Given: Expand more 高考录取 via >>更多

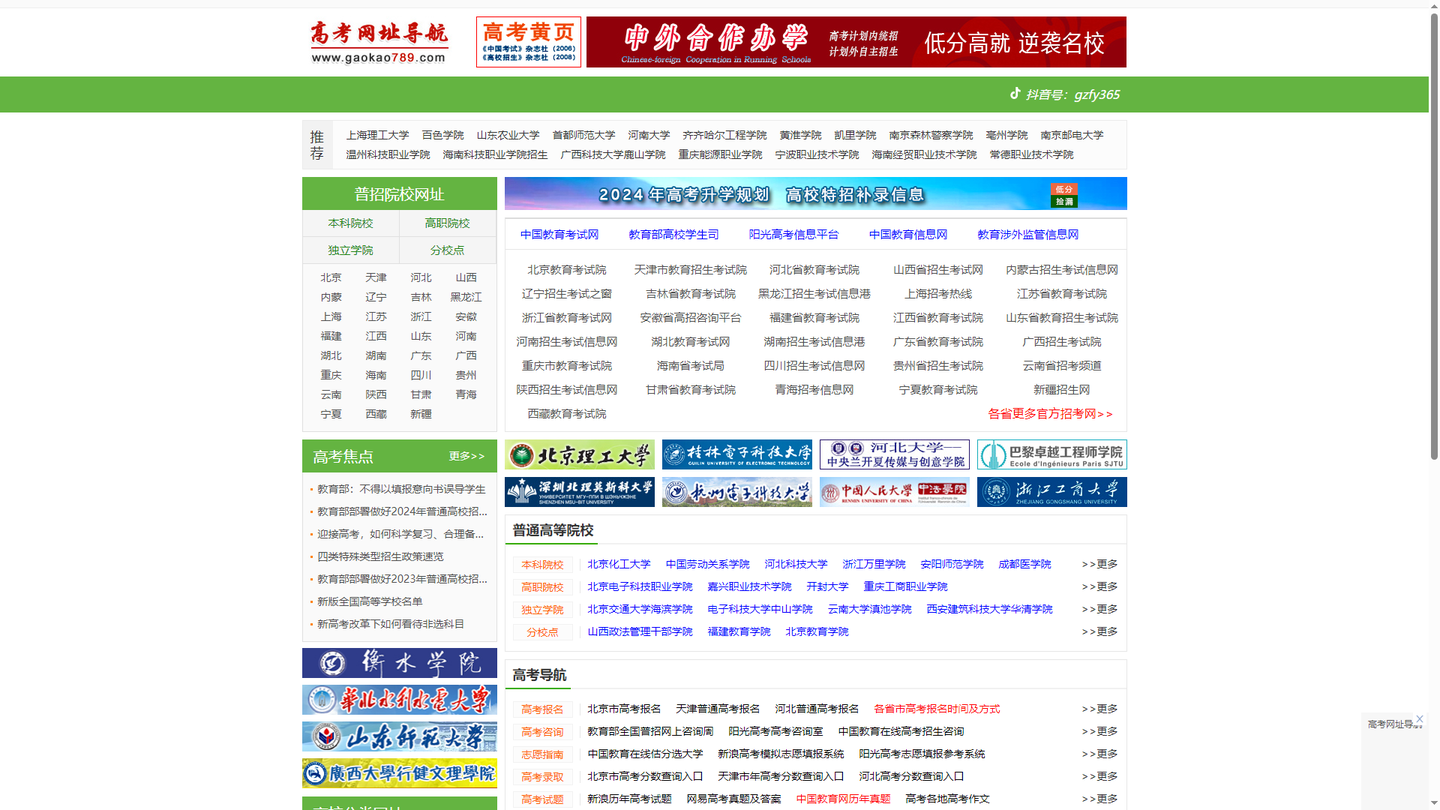Looking at the screenshot, I should point(1099,776).
